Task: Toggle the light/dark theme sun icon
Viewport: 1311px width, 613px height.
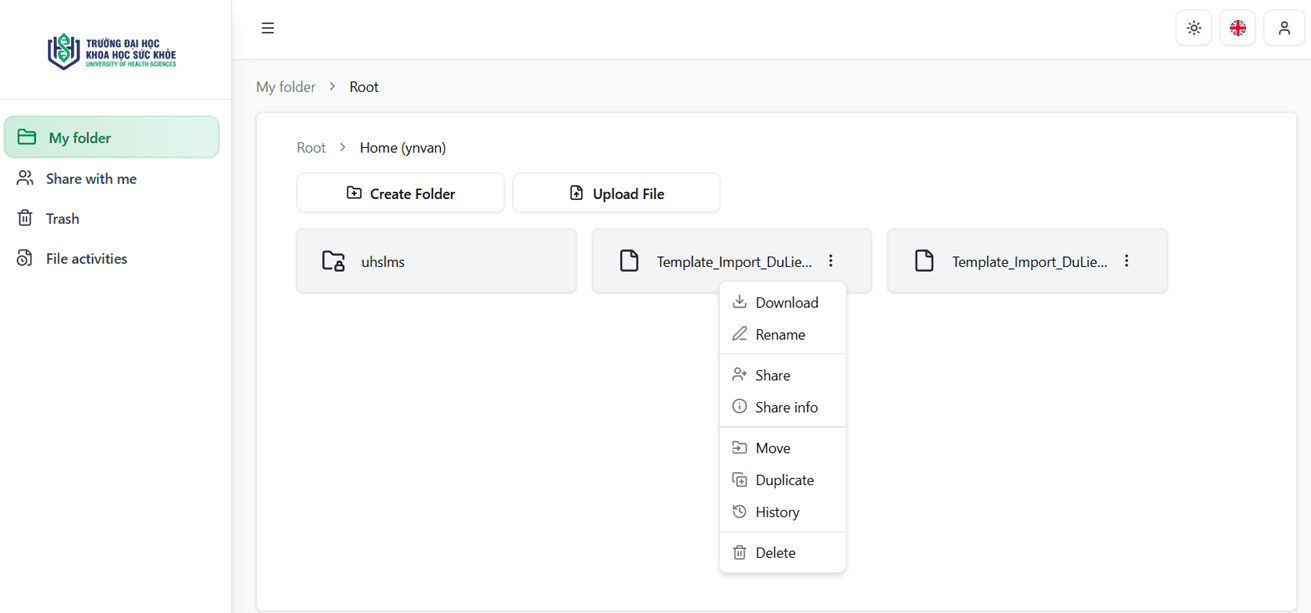Action: click(1194, 28)
